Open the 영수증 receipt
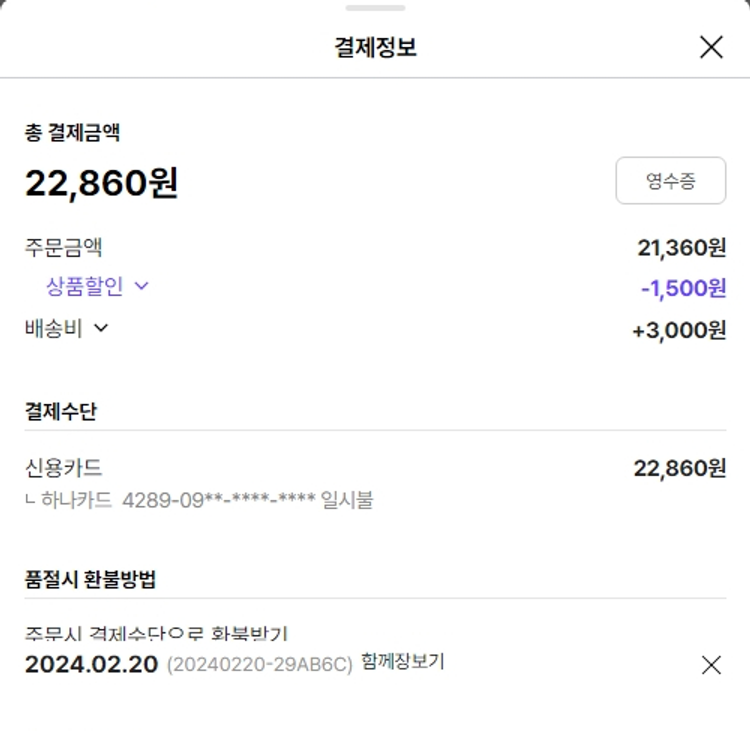This screenshot has height=732, width=750. click(x=670, y=181)
